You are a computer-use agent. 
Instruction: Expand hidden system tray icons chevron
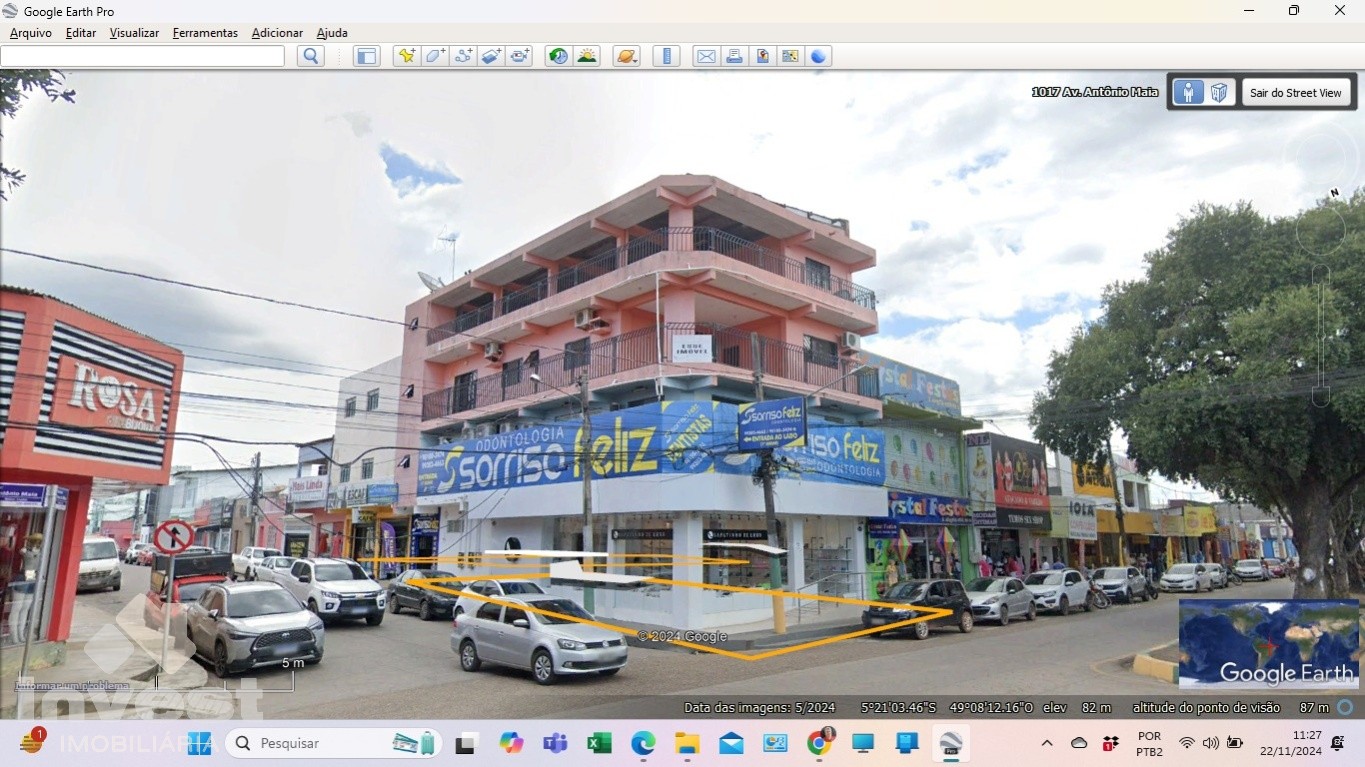pos(1047,743)
